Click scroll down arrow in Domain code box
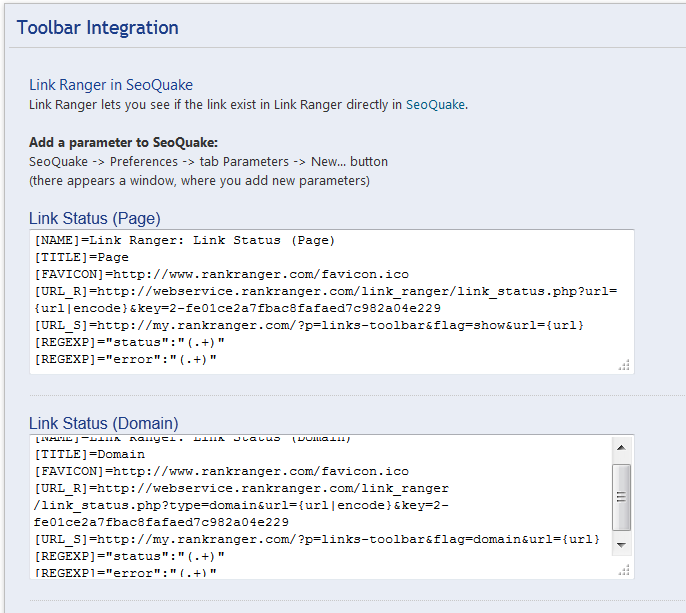 point(621,545)
